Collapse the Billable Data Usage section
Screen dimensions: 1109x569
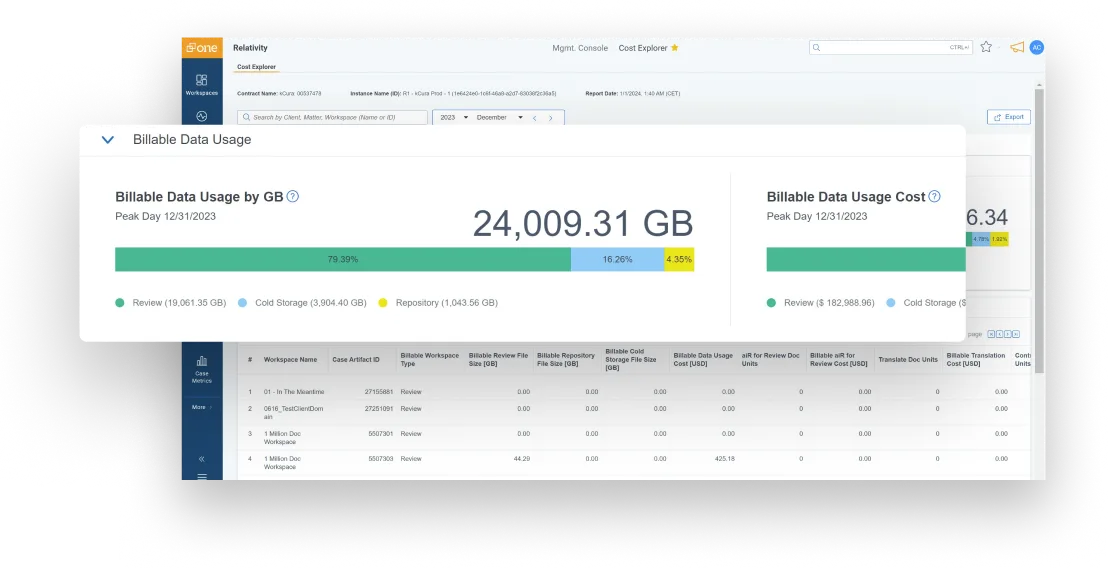tap(108, 140)
